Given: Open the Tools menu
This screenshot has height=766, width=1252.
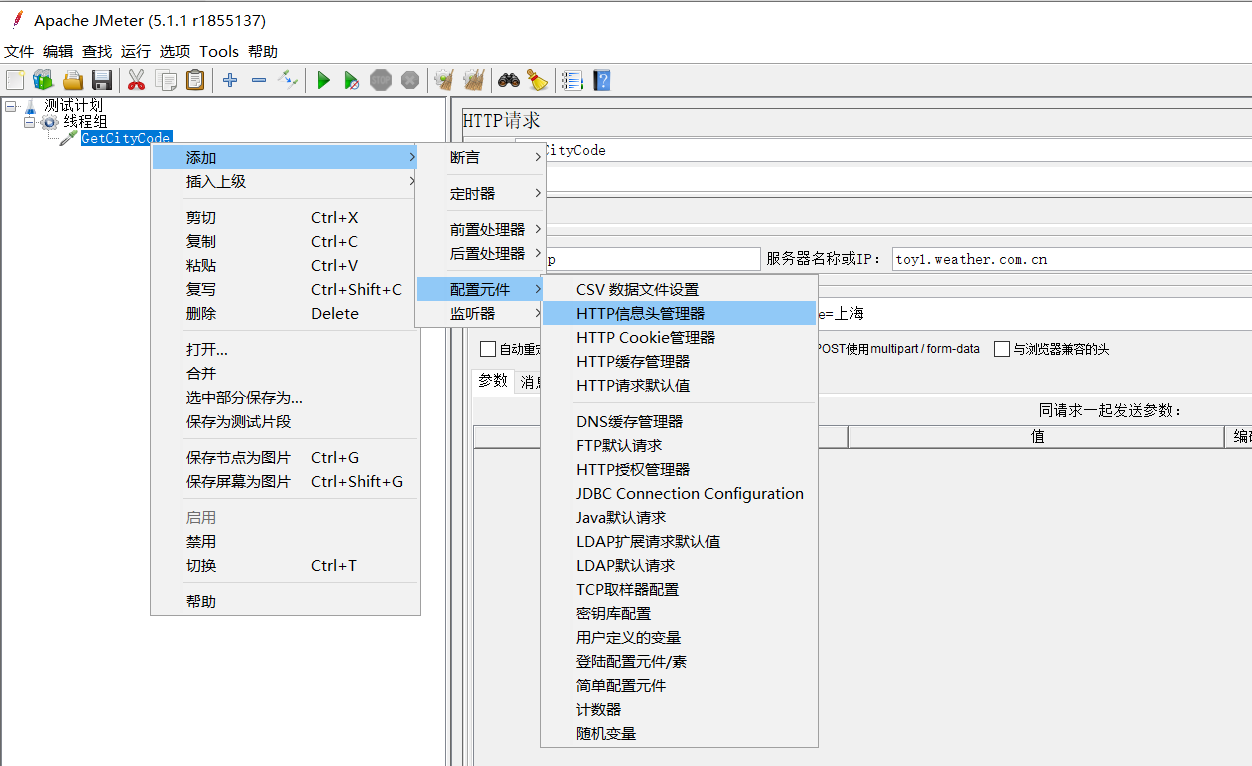Looking at the screenshot, I should click(219, 51).
